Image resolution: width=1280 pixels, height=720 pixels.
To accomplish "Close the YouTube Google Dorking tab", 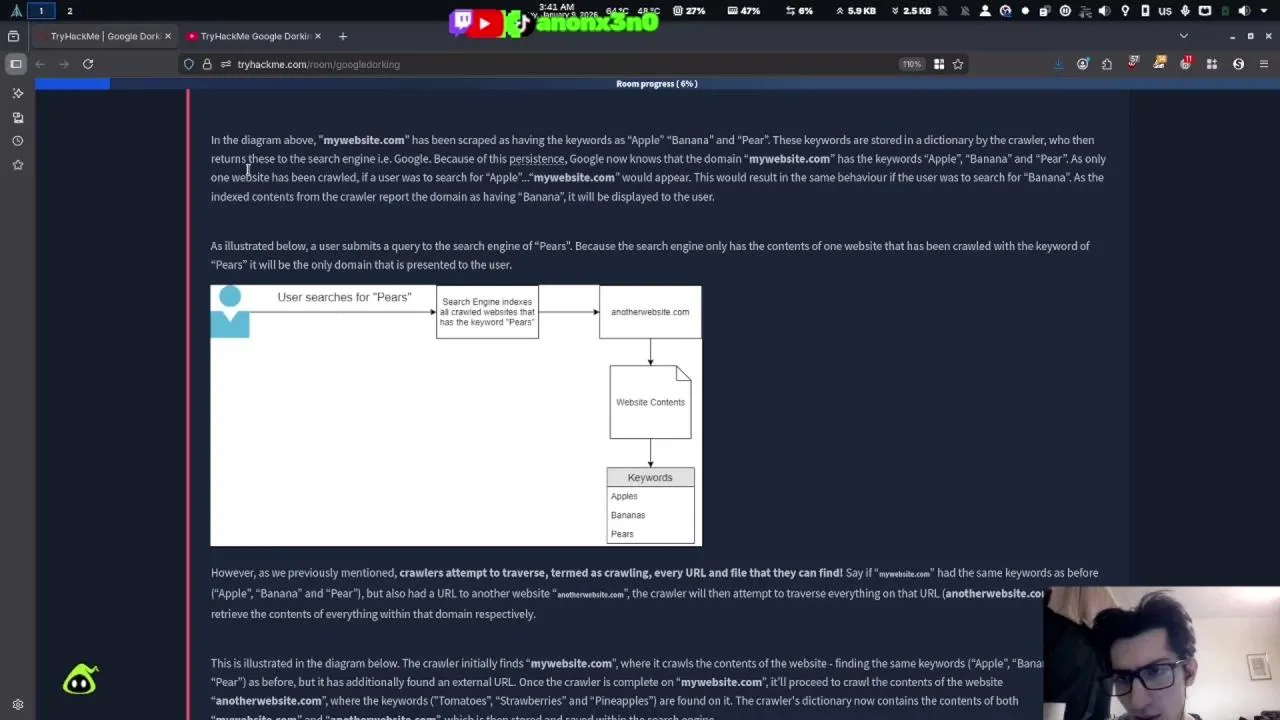I will pos(318,36).
